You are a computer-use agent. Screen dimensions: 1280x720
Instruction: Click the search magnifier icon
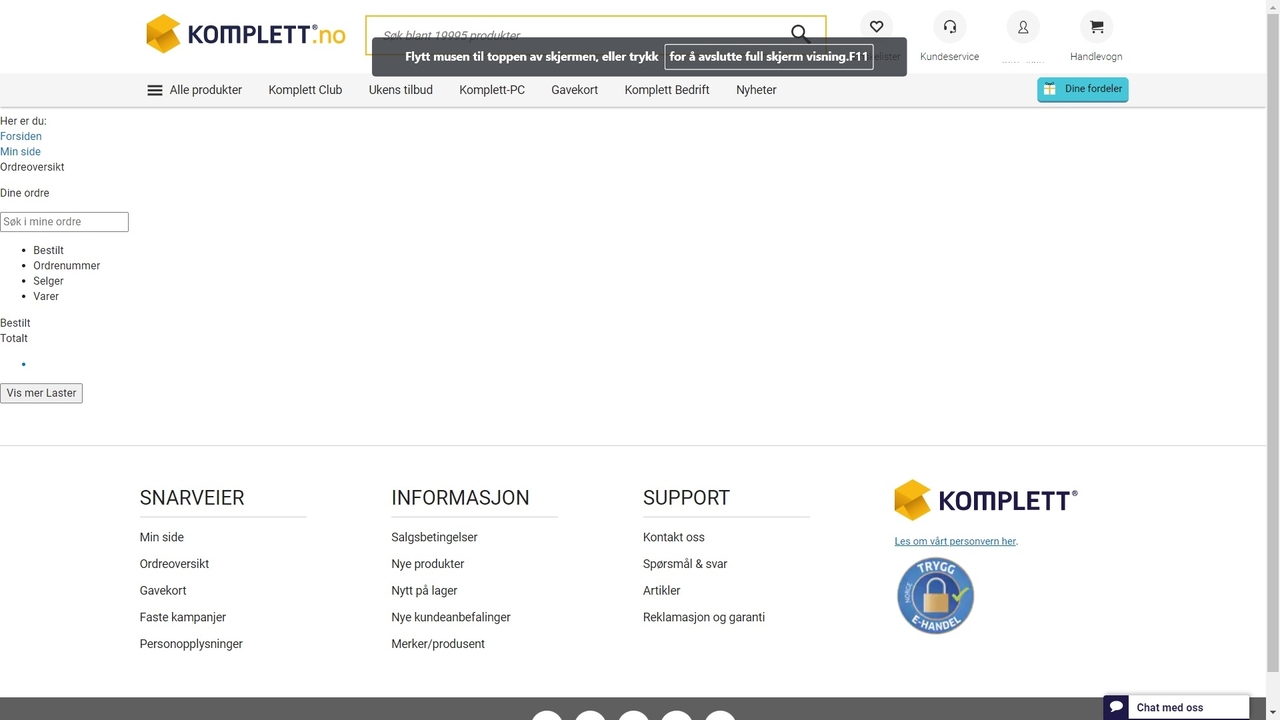click(x=800, y=34)
